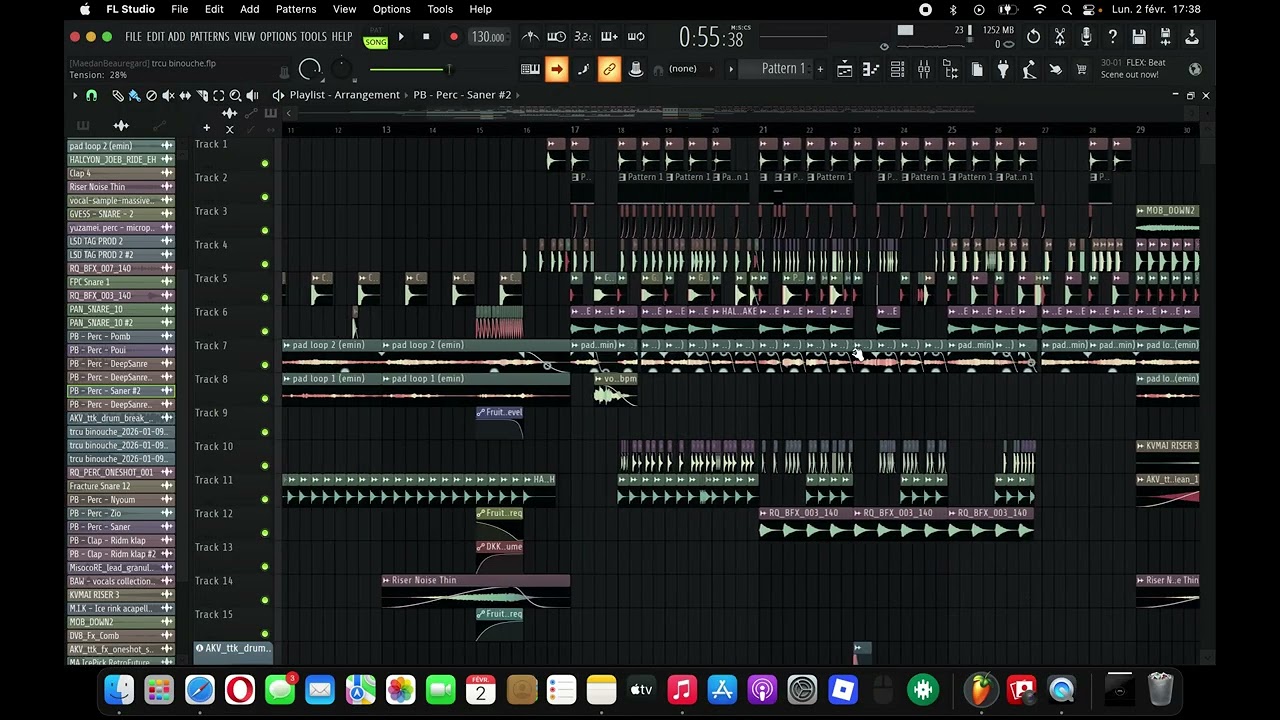Click the red record button
This screenshot has width=1280, height=720.
click(453, 37)
